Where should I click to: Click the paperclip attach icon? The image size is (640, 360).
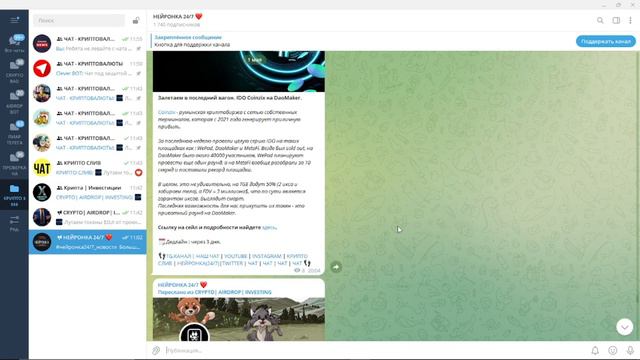tap(156, 350)
